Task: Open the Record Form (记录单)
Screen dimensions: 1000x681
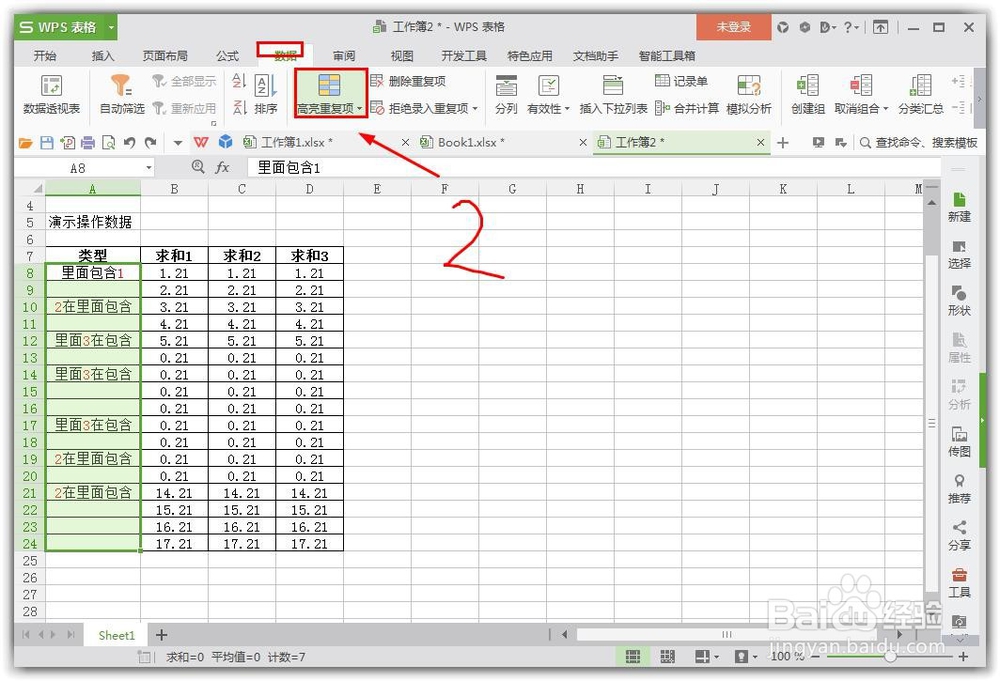Action: [x=681, y=81]
